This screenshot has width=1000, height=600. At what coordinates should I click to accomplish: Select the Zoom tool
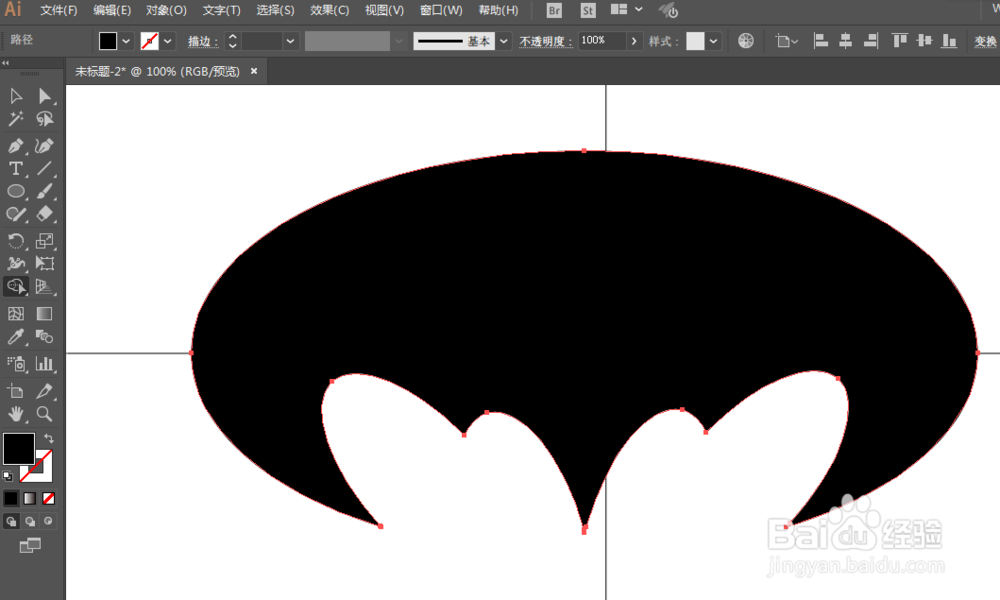click(x=45, y=414)
